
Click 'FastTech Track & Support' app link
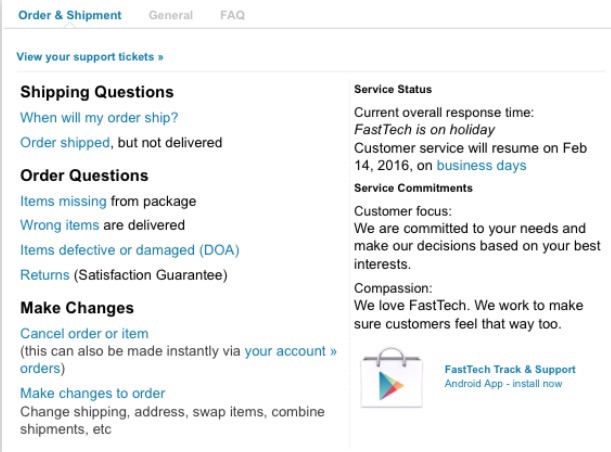(510, 369)
